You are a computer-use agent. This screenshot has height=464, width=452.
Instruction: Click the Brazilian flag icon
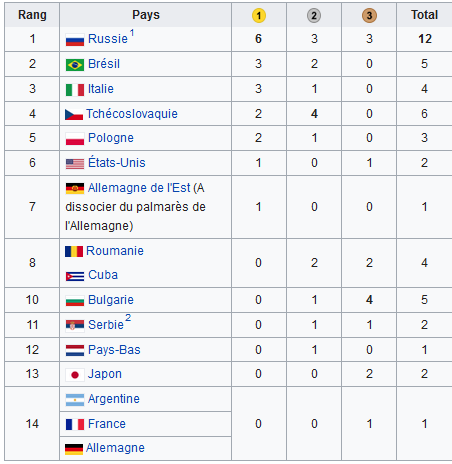(75, 65)
